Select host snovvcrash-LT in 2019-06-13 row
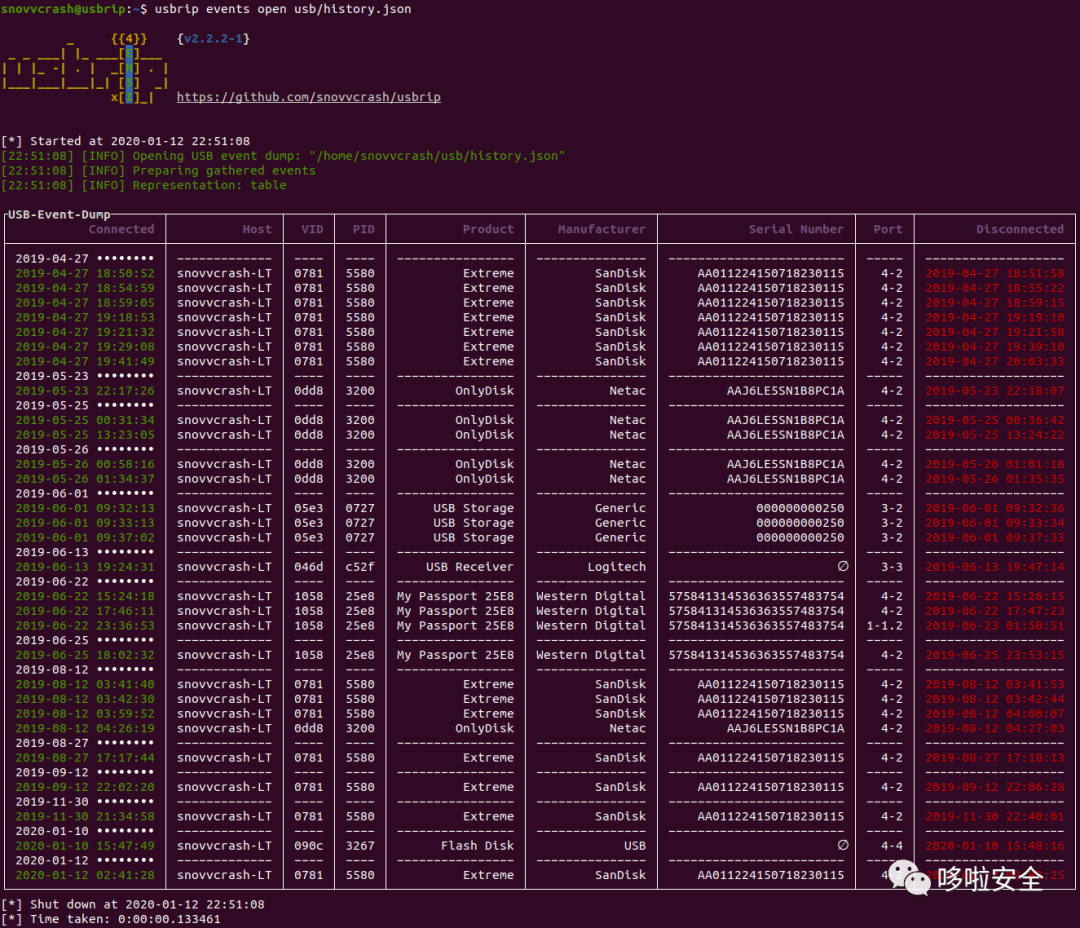This screenshot has height=928, width=1080. (x=224, y=567)
